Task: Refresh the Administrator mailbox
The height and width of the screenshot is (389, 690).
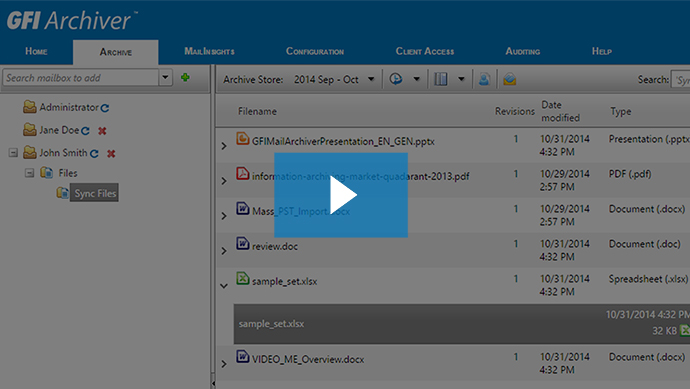Action: click(105, 108)
